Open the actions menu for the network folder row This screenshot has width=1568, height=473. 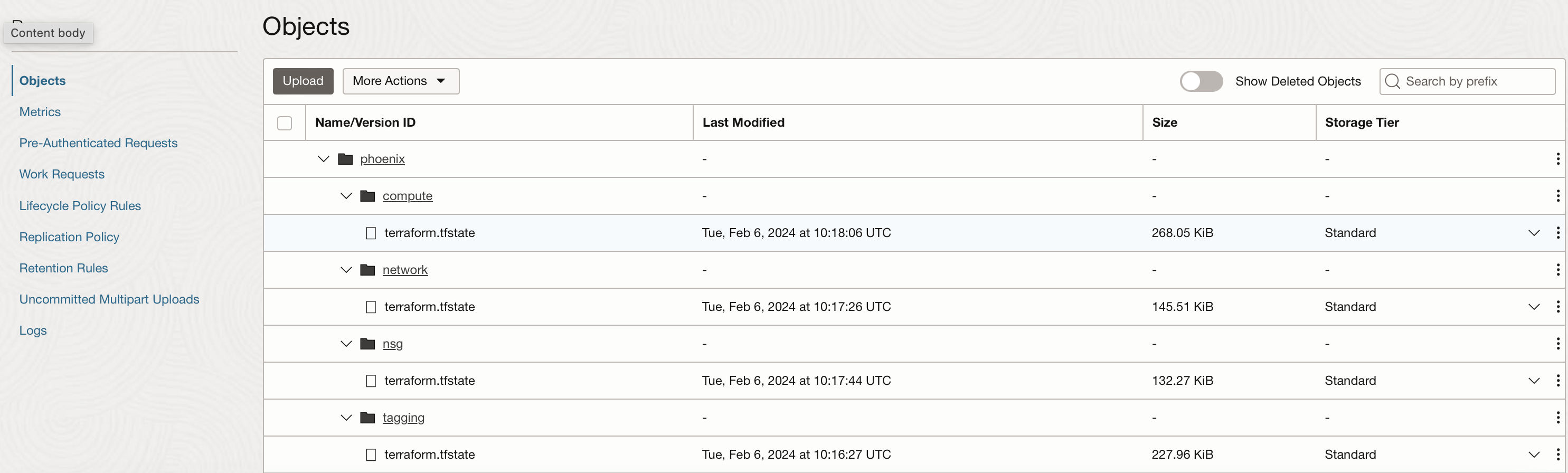[x=1557, y=270]
